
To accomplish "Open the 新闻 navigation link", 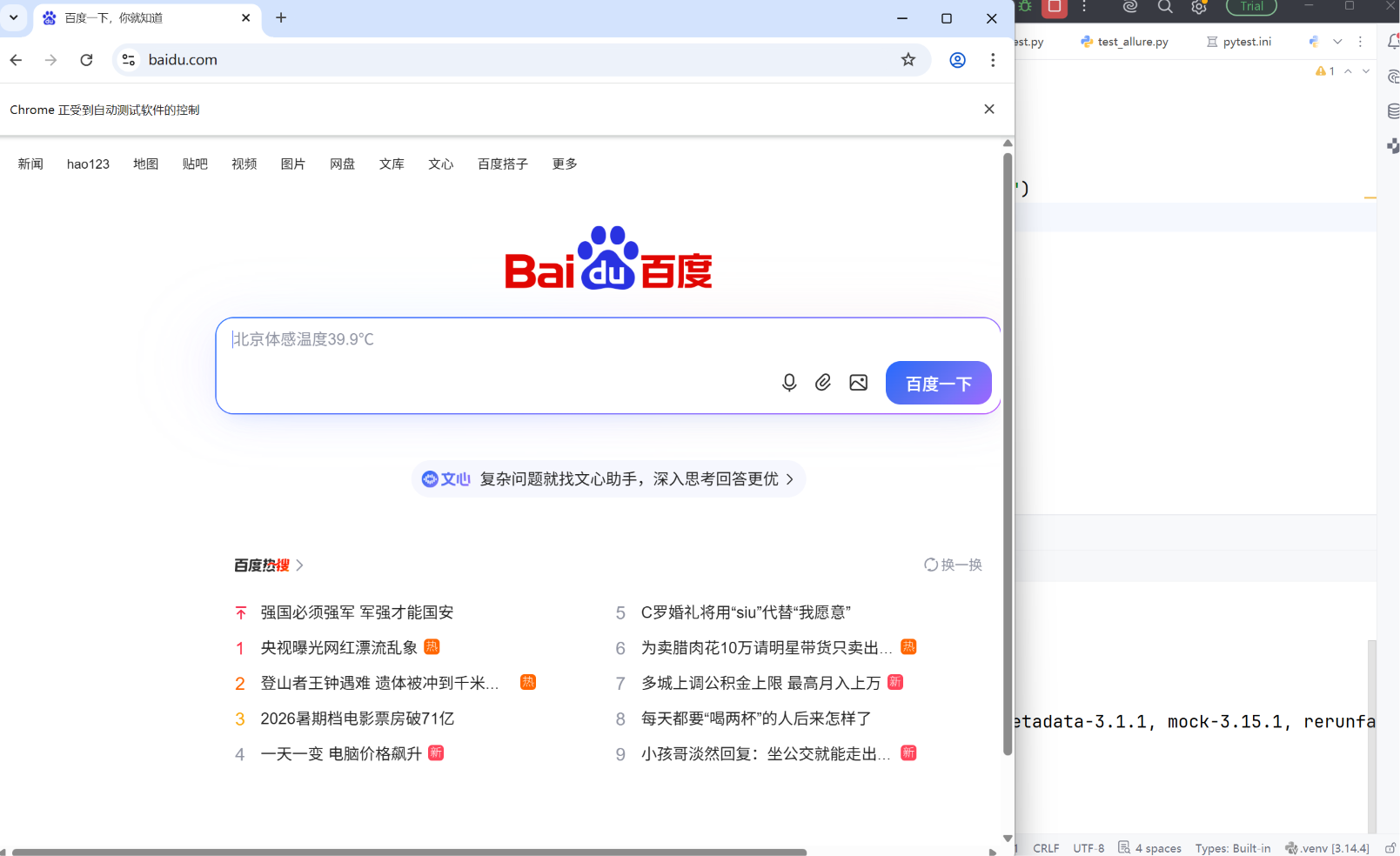I will (x=30, y=164).
